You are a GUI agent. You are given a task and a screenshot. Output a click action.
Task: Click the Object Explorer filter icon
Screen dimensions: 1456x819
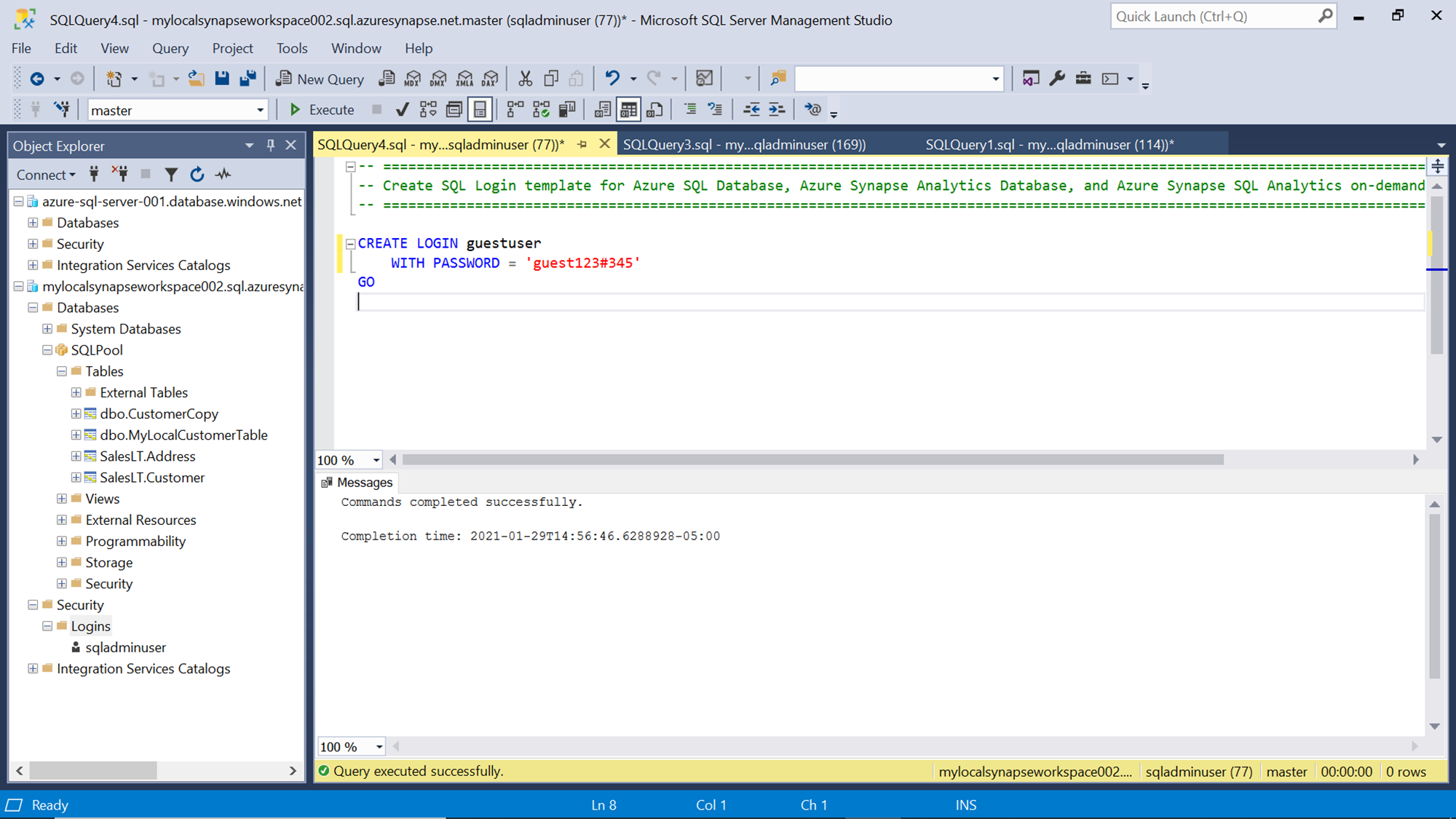(171, 175)
